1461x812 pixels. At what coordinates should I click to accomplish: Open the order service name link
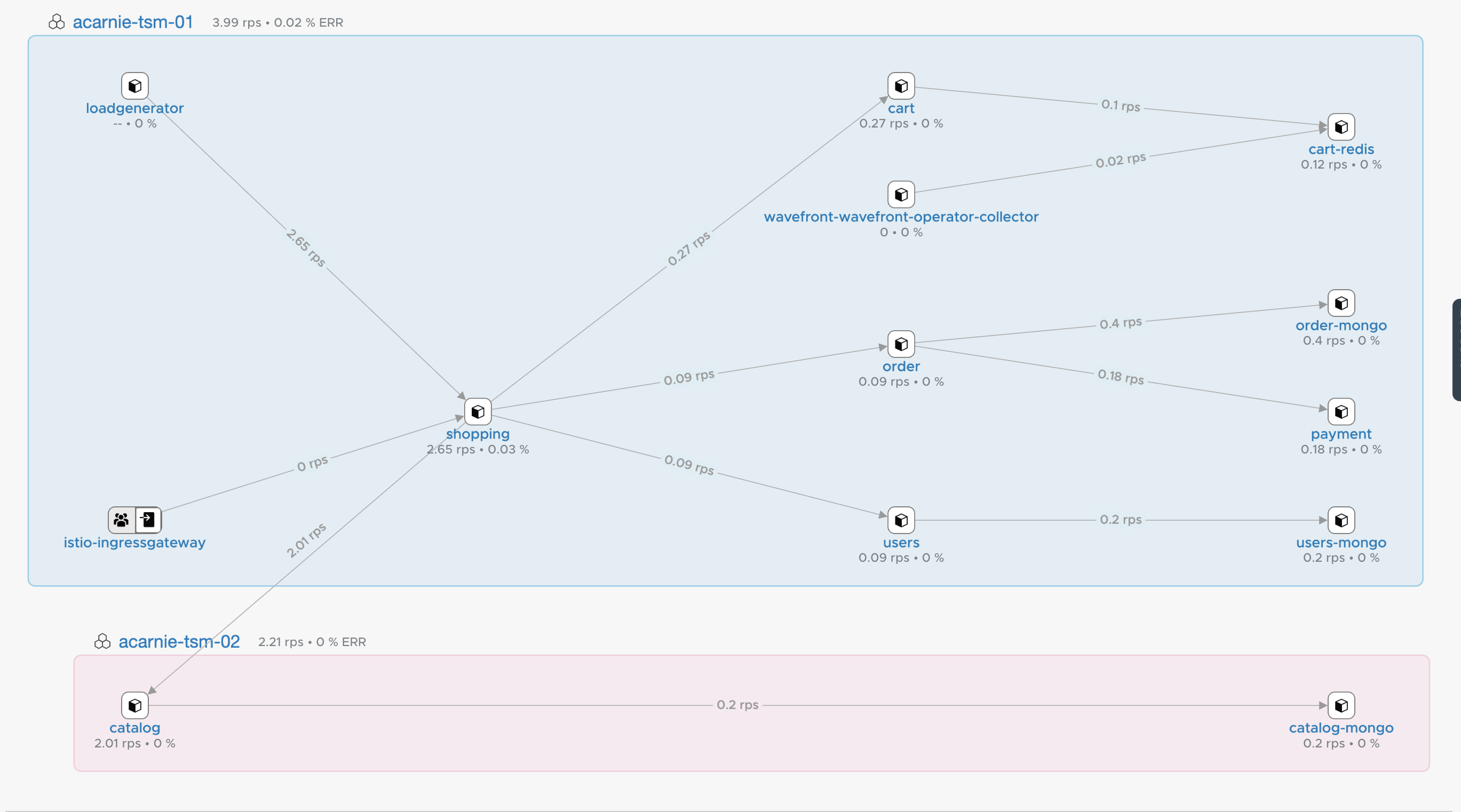click(x=901, y=366)
